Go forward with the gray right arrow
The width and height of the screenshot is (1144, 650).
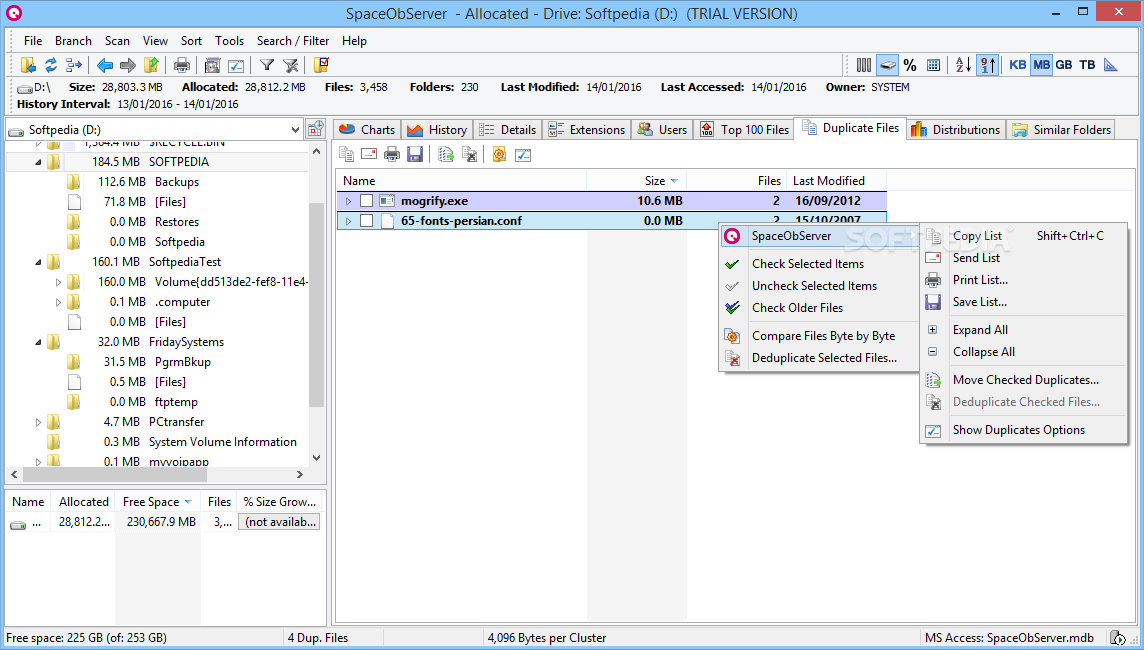coord(128,65)
